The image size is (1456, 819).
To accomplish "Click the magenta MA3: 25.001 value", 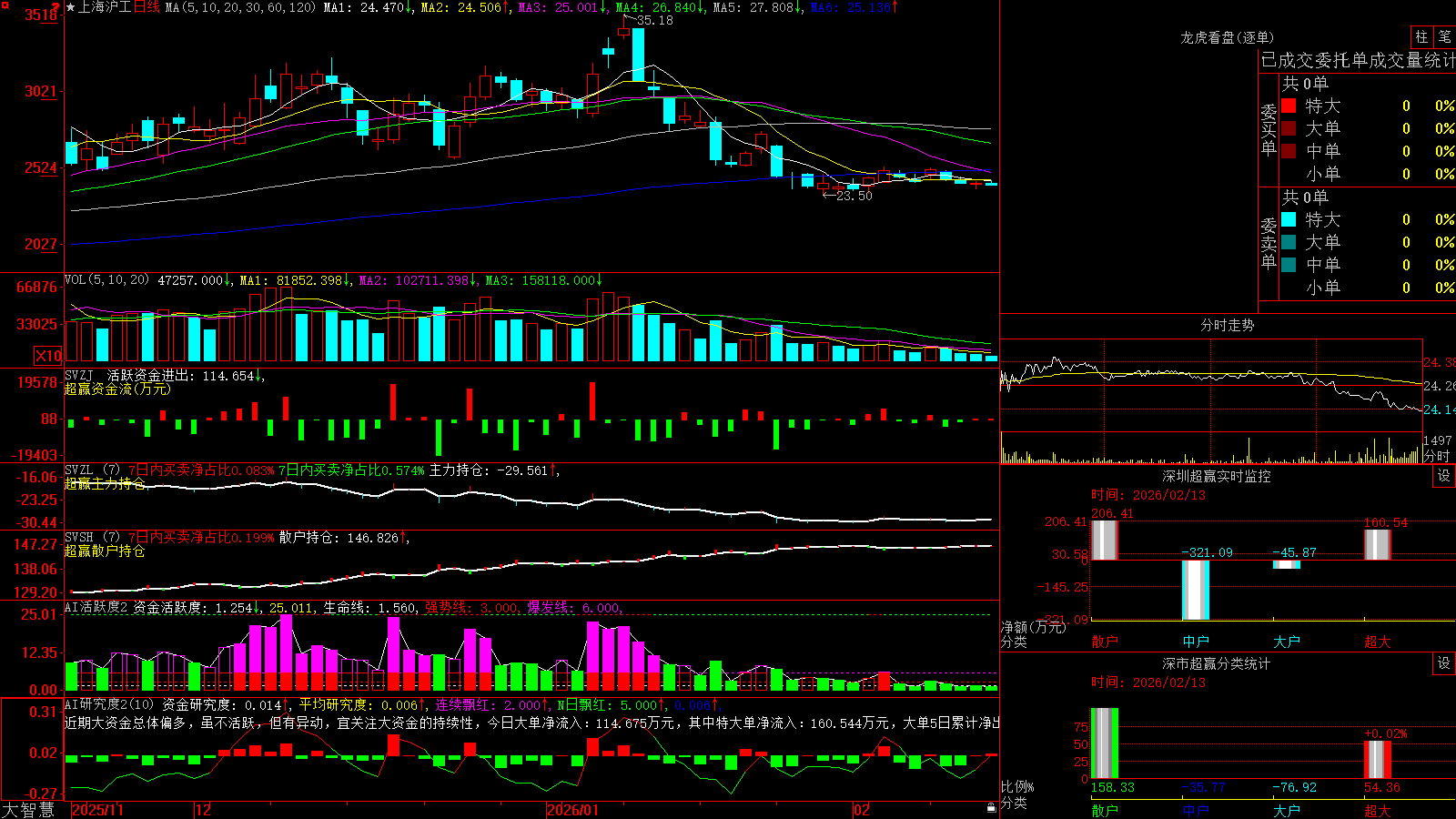I will coord(562,7).
